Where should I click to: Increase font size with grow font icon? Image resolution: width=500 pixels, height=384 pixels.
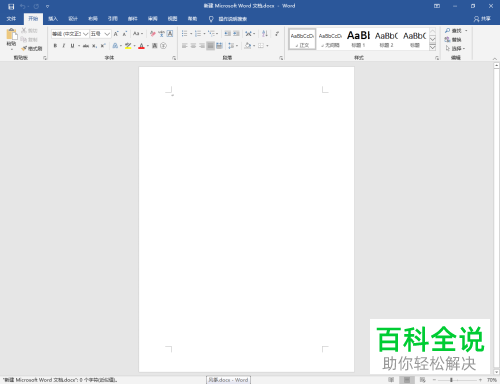[x=116, y=34]
